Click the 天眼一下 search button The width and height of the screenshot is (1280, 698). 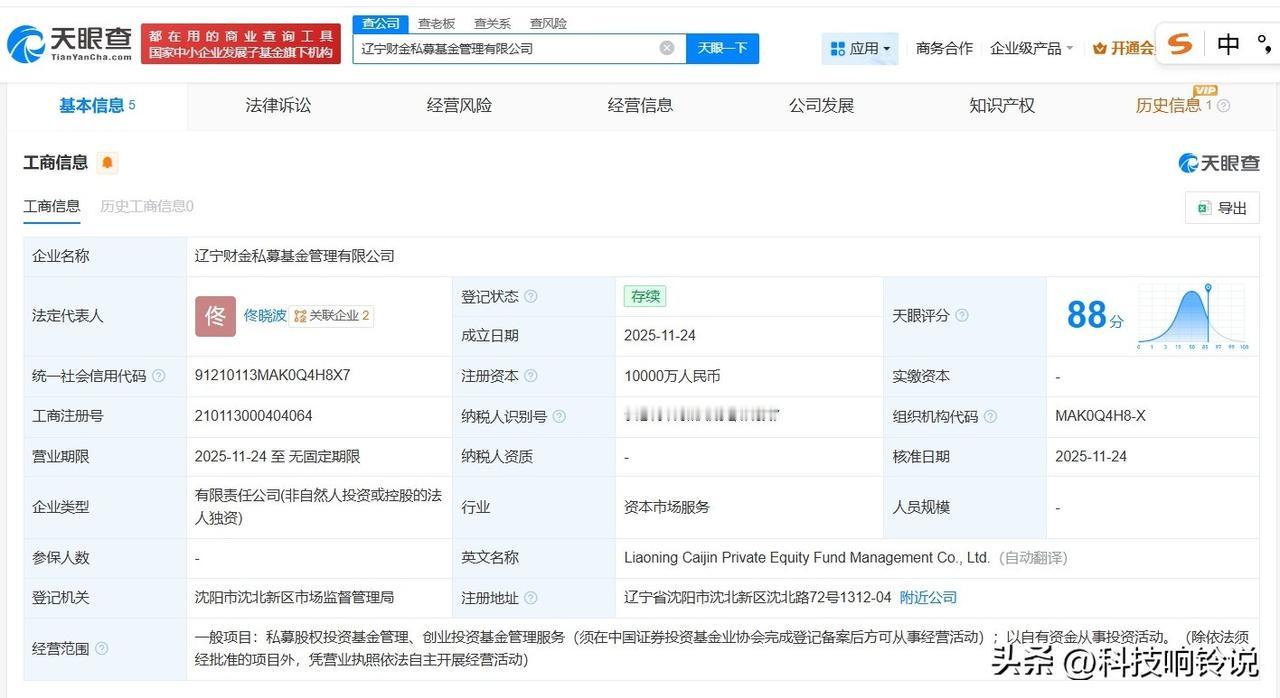(x=722, y=47)
